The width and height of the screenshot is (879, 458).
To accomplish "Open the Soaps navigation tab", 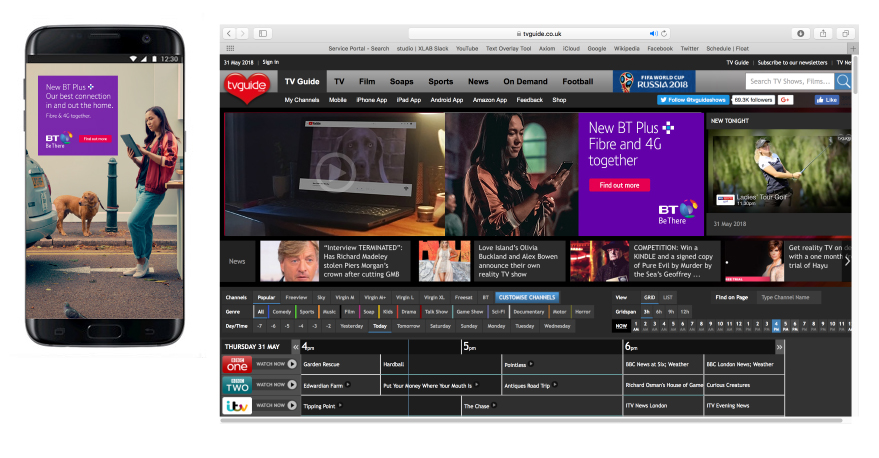I will pyautogui.click(x=401, y=81).
